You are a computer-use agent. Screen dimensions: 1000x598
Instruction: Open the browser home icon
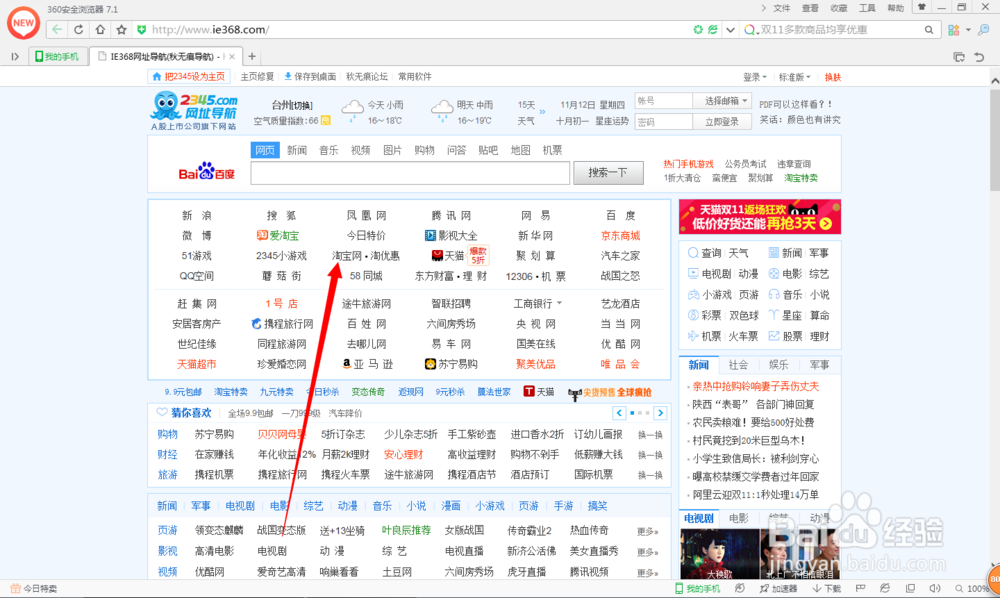pos(100,29)
